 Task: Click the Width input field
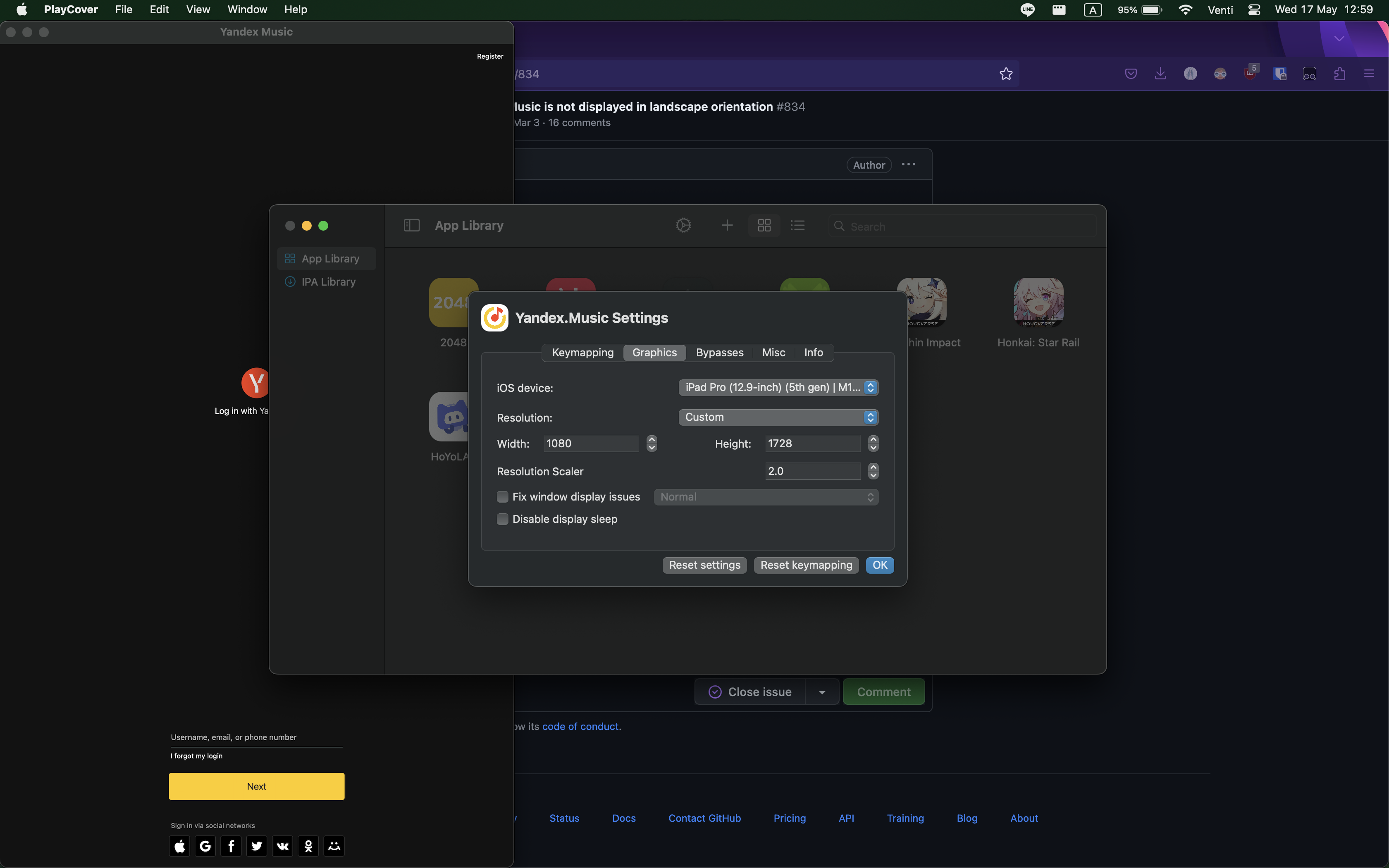tap(591, 444)
